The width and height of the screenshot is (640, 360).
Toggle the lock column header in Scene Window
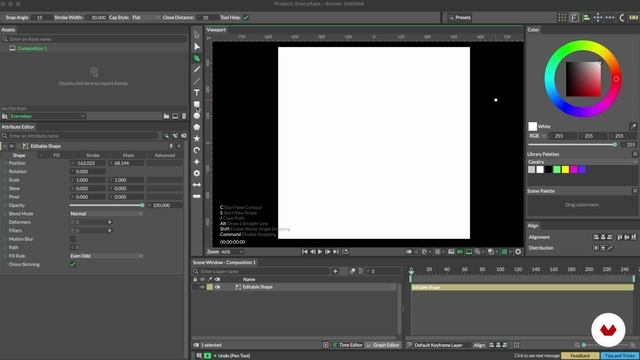tap(195, 280)
